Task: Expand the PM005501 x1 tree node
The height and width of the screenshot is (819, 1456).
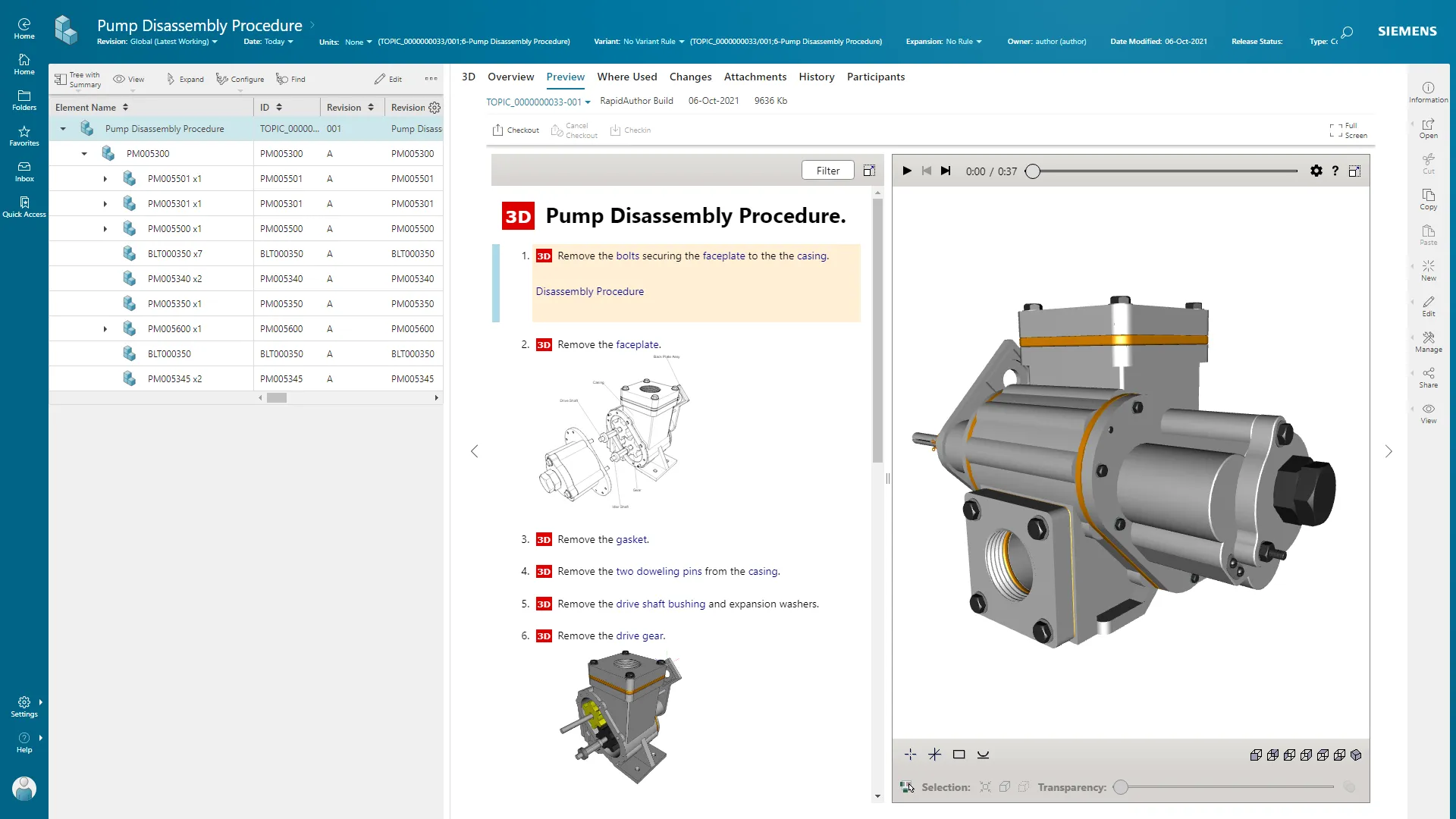Action: point(105,179)
